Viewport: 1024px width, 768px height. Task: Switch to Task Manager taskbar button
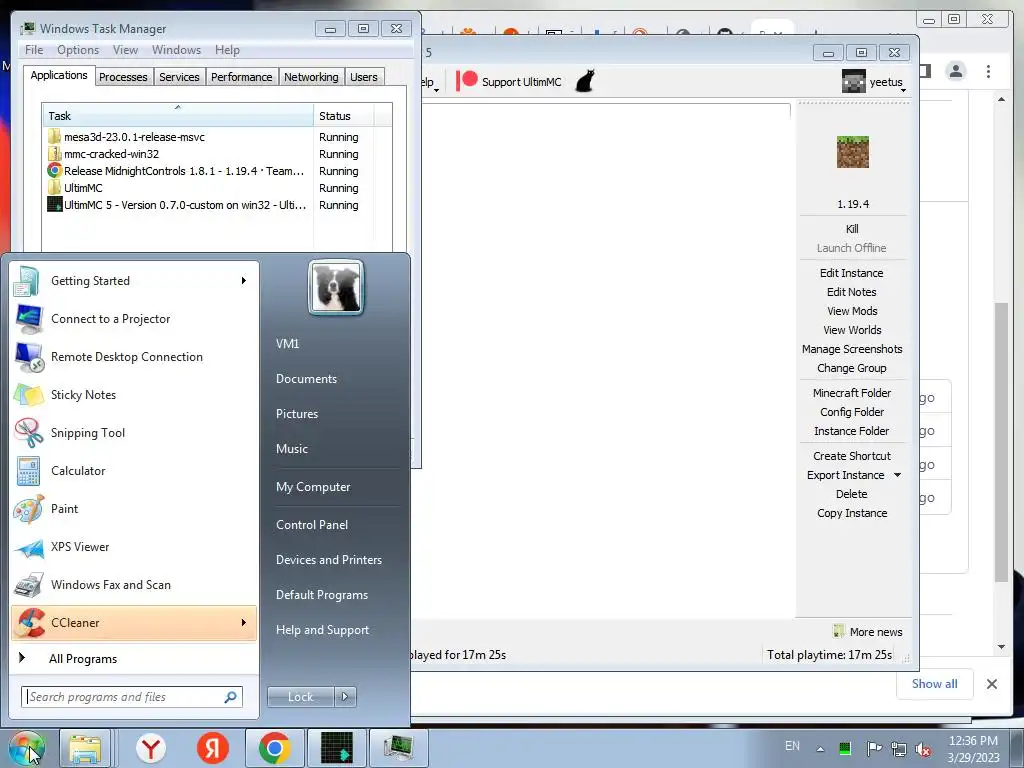click(x=398, y=748)
